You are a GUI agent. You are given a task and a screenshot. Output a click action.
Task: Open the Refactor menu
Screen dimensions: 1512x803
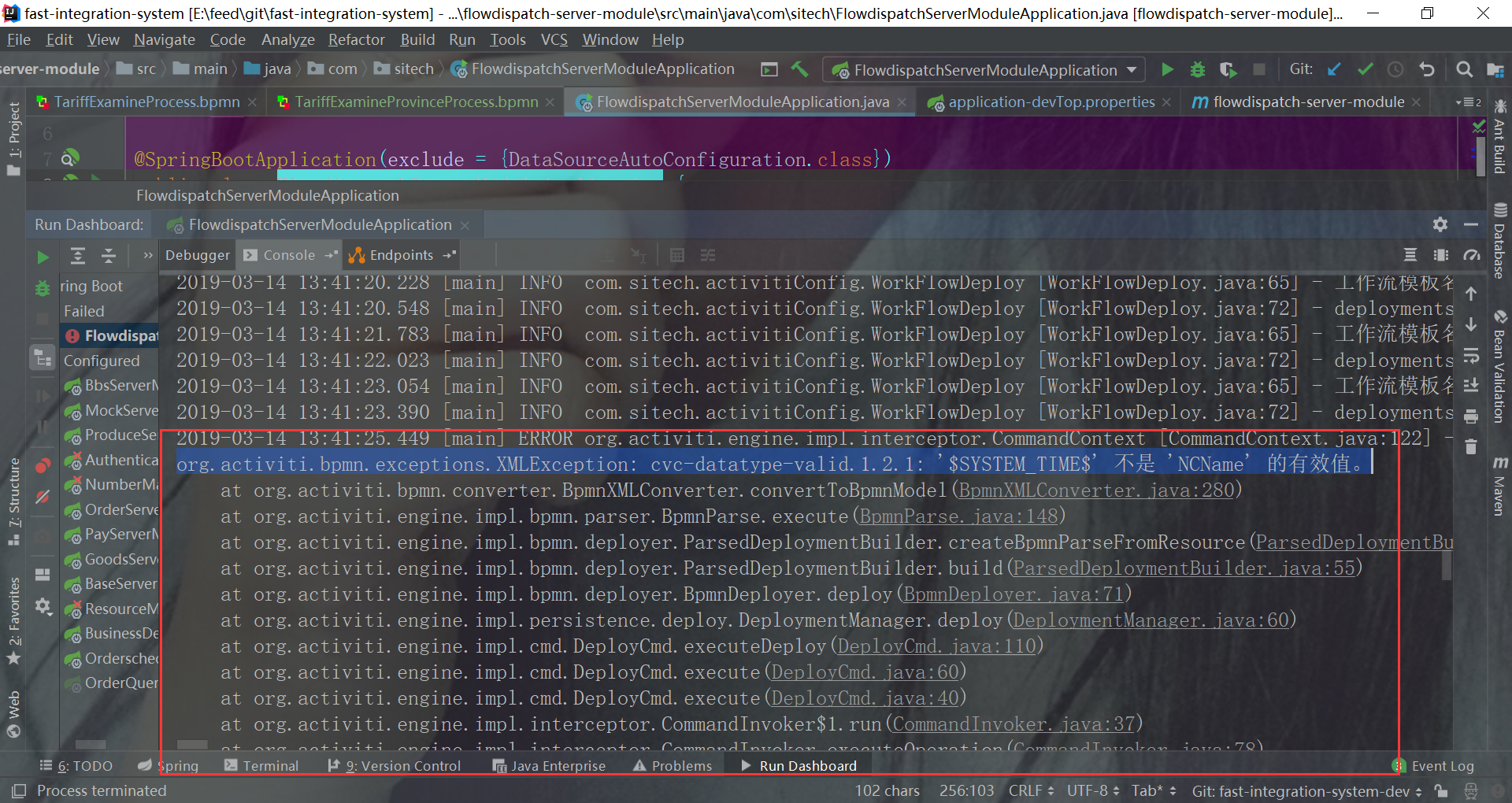click(356, 39)
